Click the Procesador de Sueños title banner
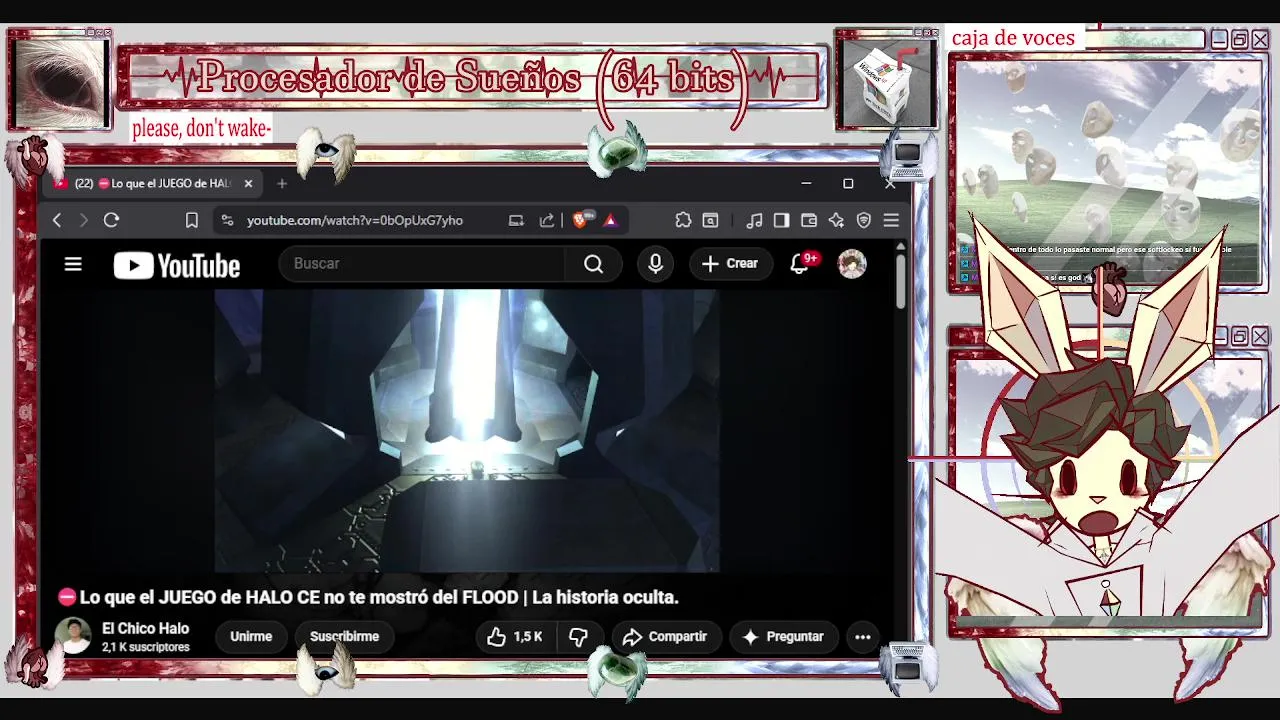Screen dimensions: 1280x720 click(472, 77)
